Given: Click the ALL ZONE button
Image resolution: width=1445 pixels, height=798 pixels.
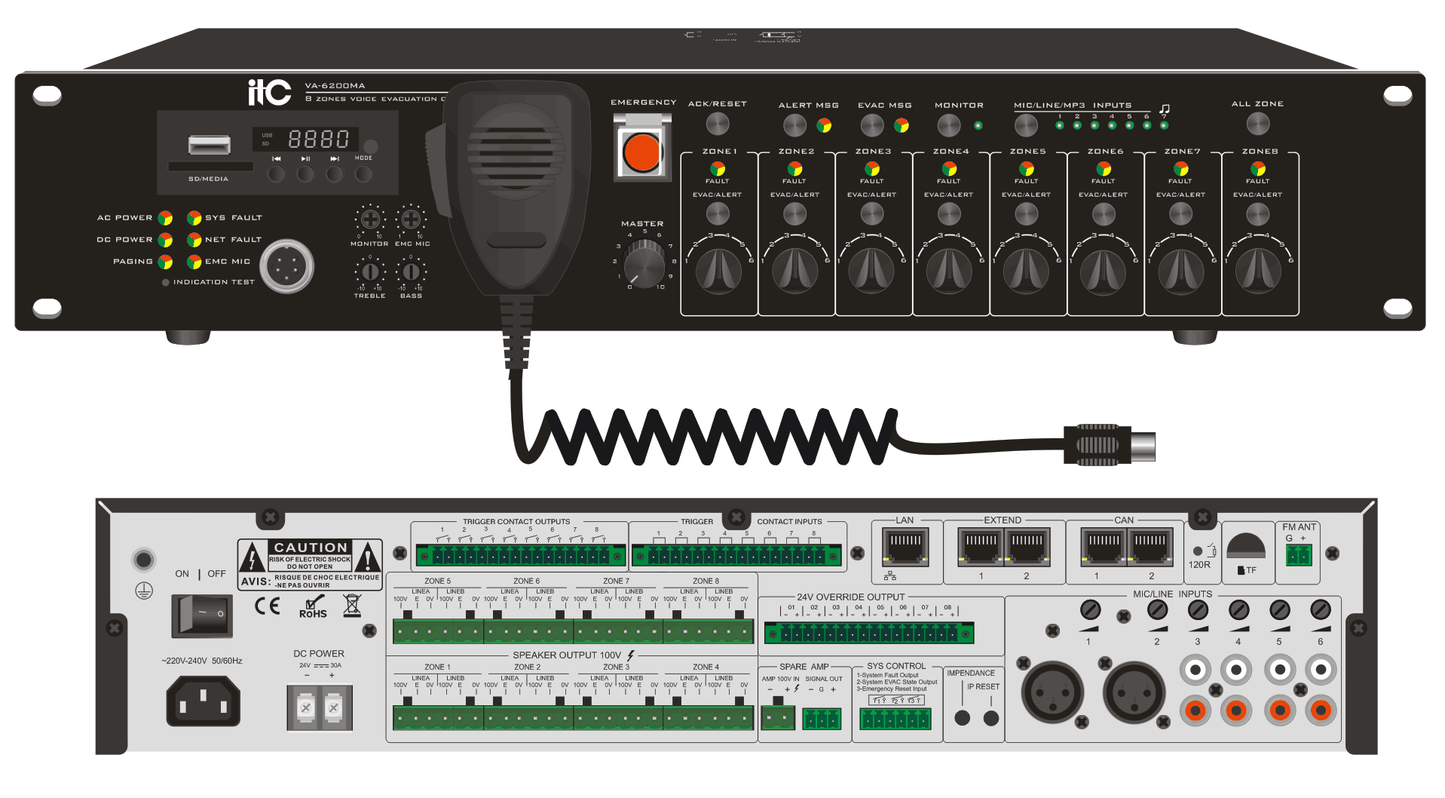Looking at the screenshot, I should 1258,124.
